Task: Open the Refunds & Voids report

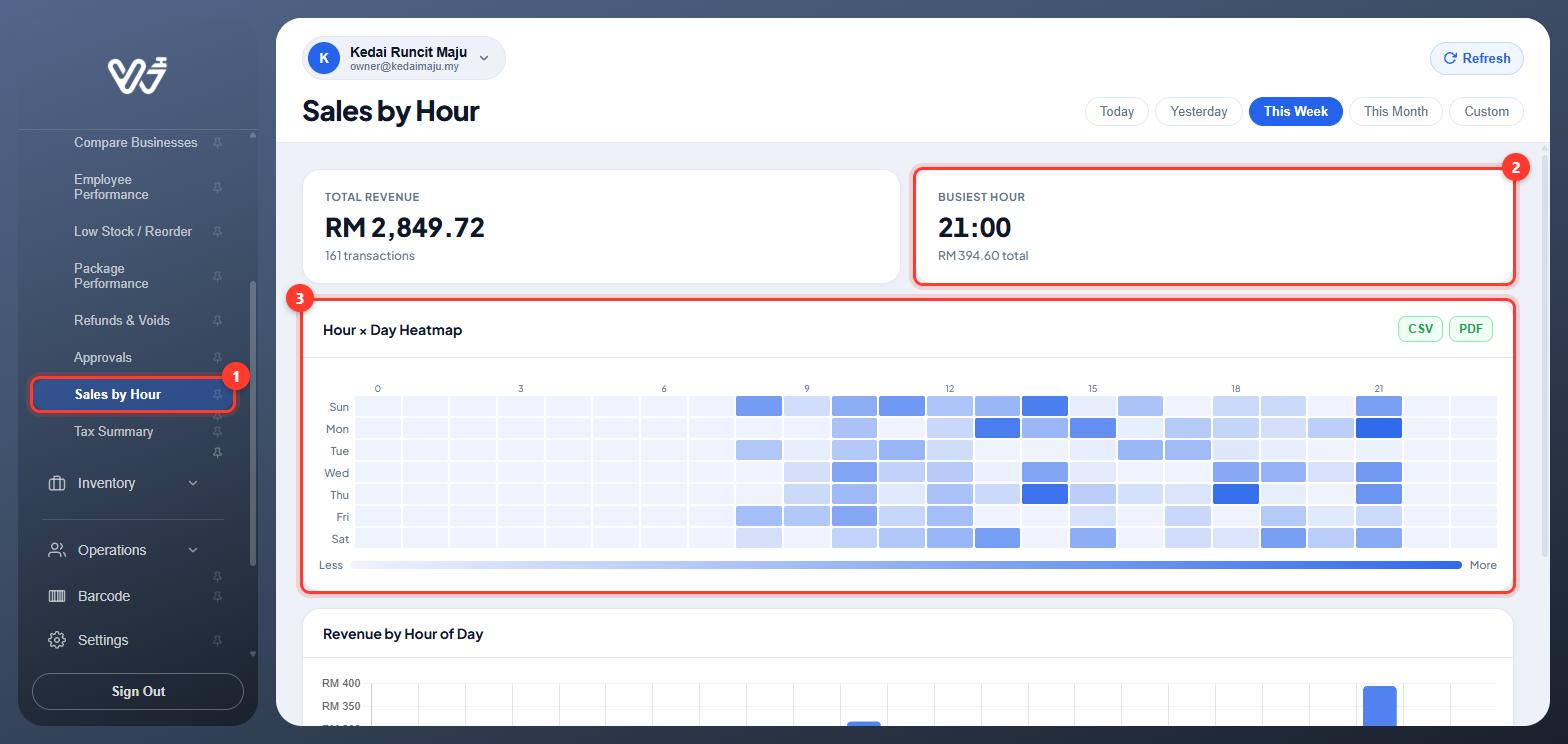Action: click(x=122, y=320)
